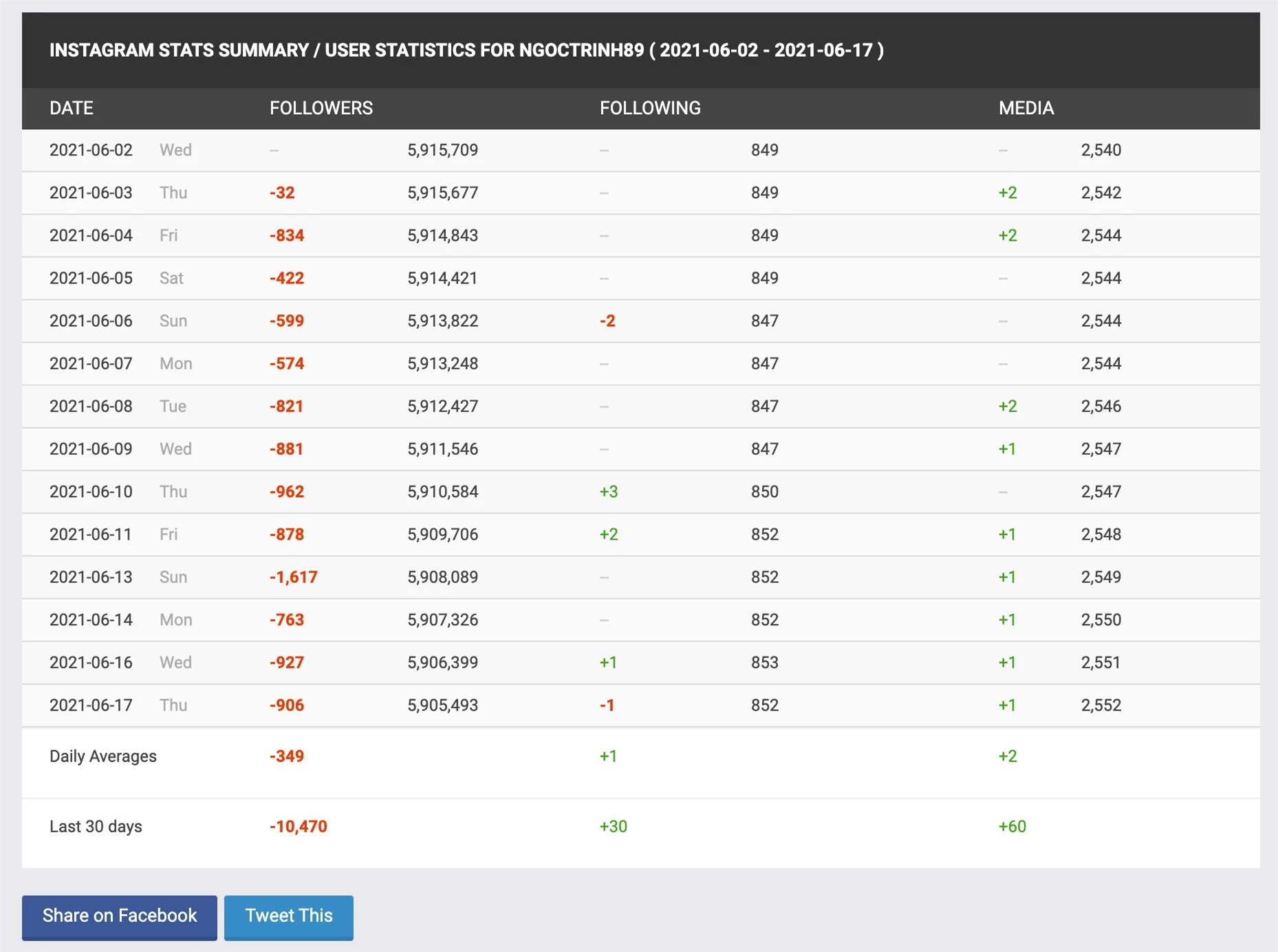Screen dimensions: 1278x952
Task: Click the -834 follower change
Action: 287,235
